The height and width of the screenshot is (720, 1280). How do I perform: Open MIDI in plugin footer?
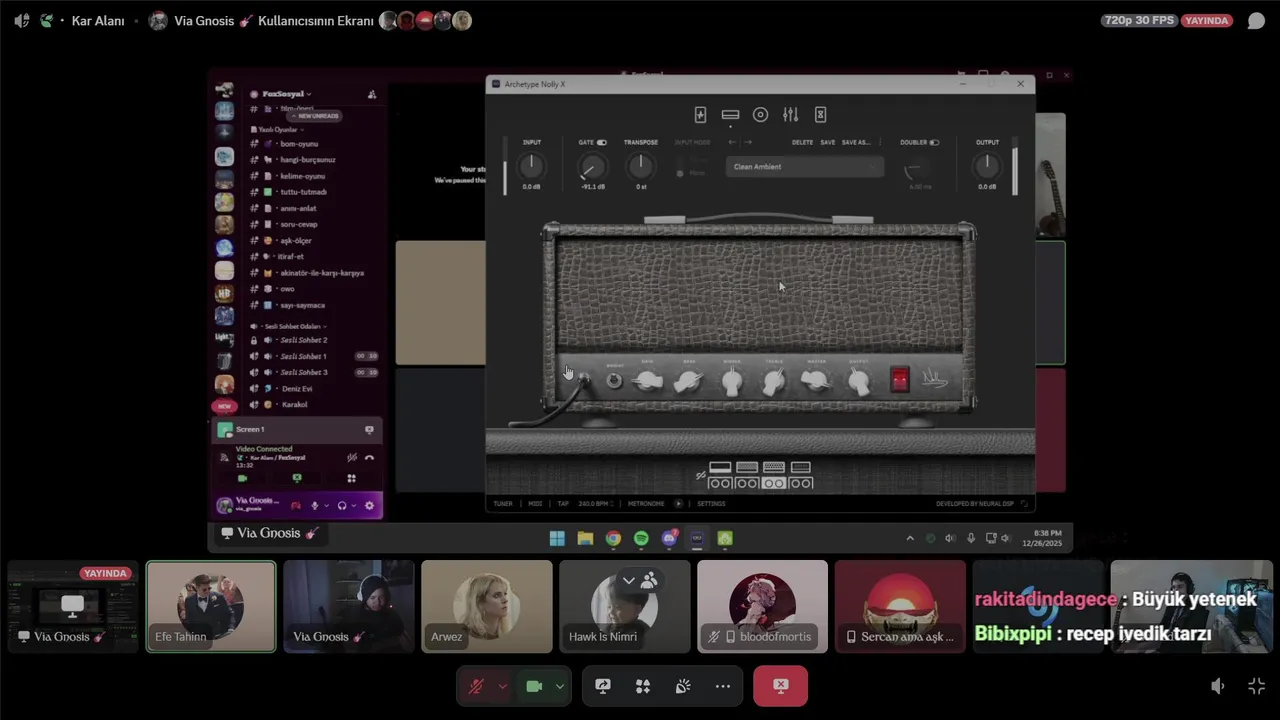(535, 504)
